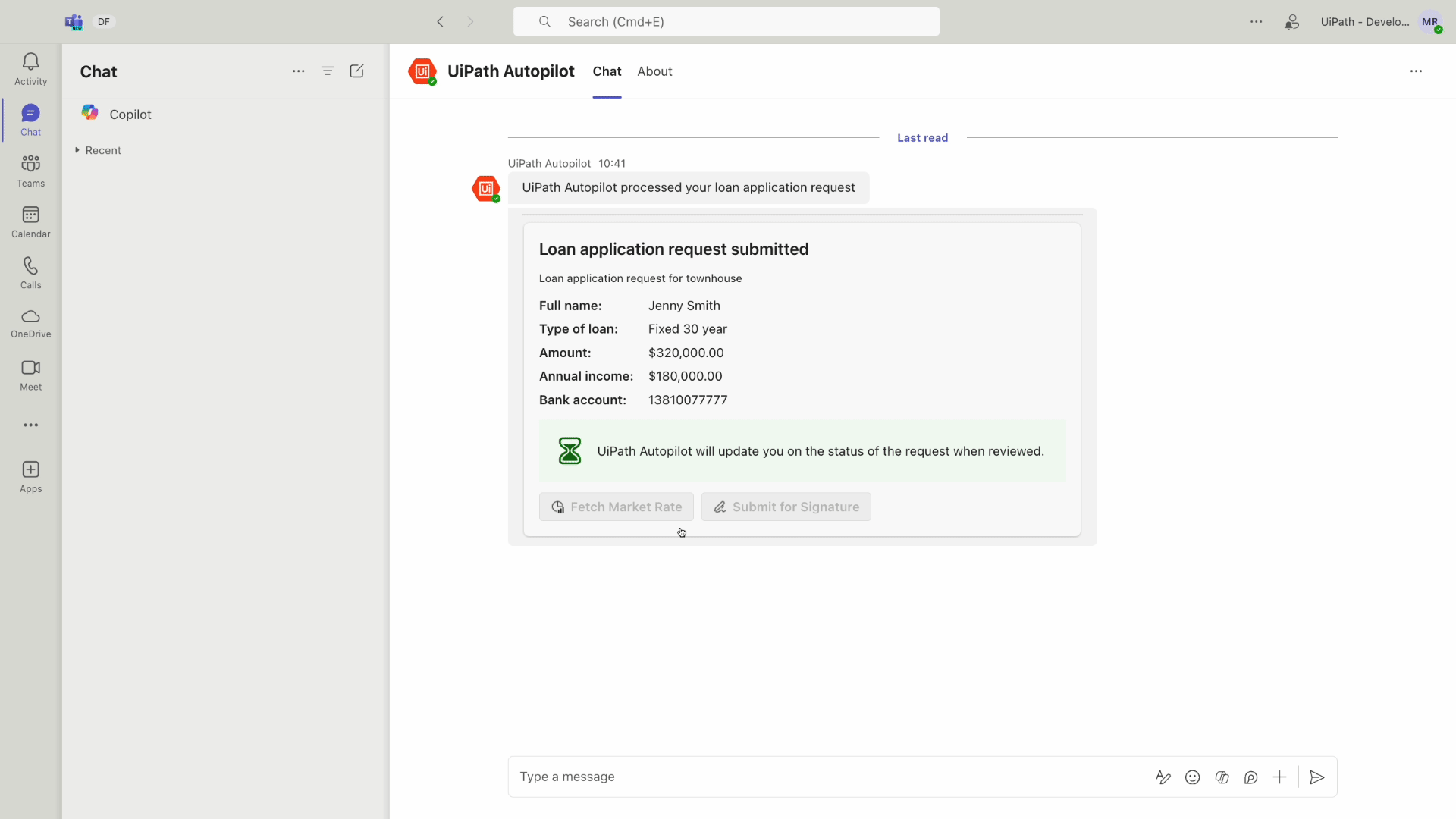1456x819 pixels.
Task: Click the Calls icon in left sidebar
Action: (30, 271)
